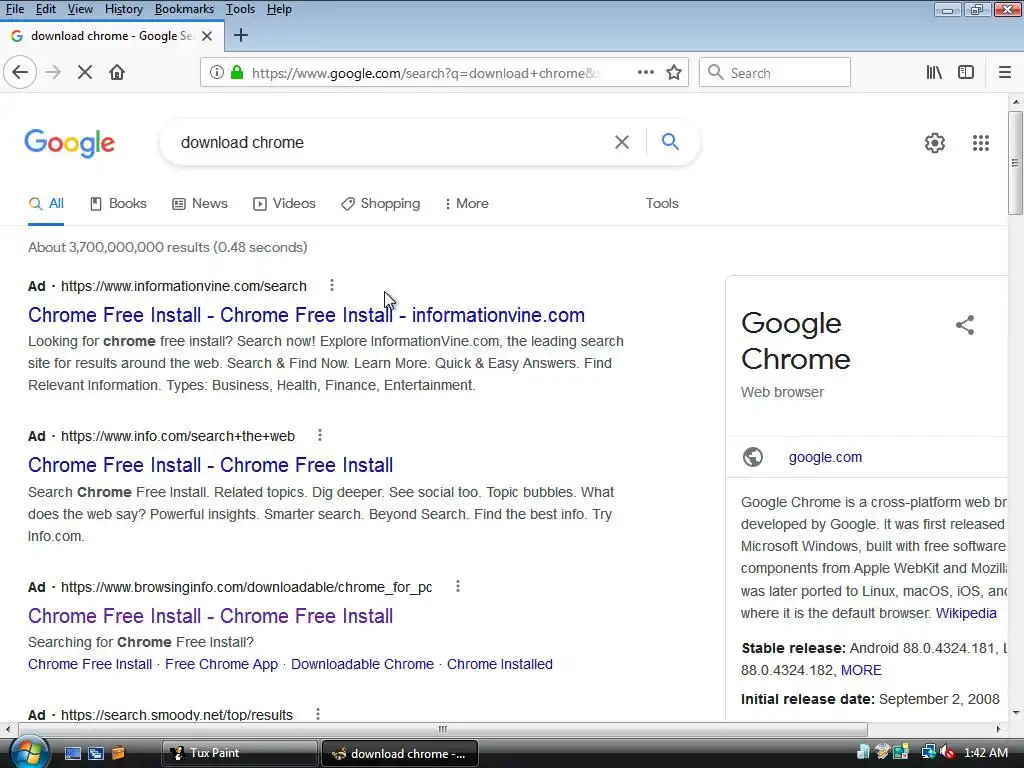Open the Edit menu
1024x768 pixels.
46,9
